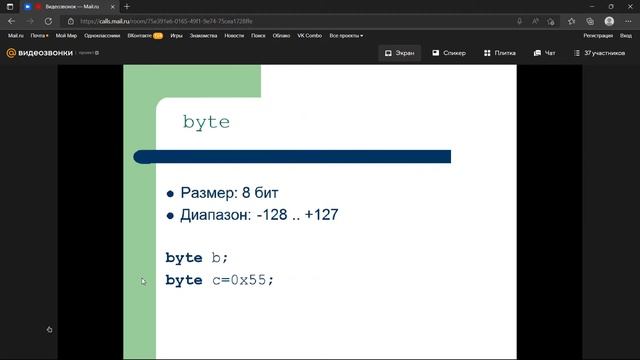Open the Mail.ru link
The width and height of the screenshot is (640, 360).
[x=16, y=36]
